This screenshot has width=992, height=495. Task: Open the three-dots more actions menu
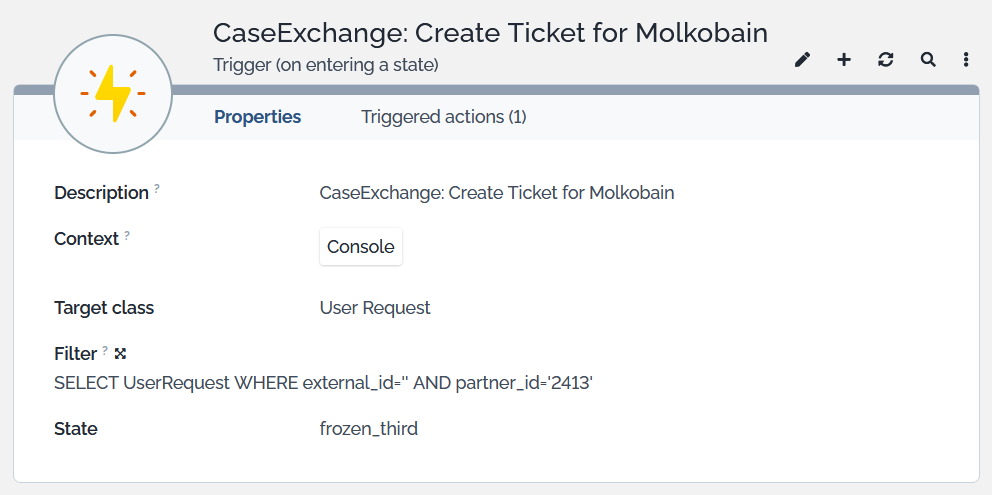[966, 60]
